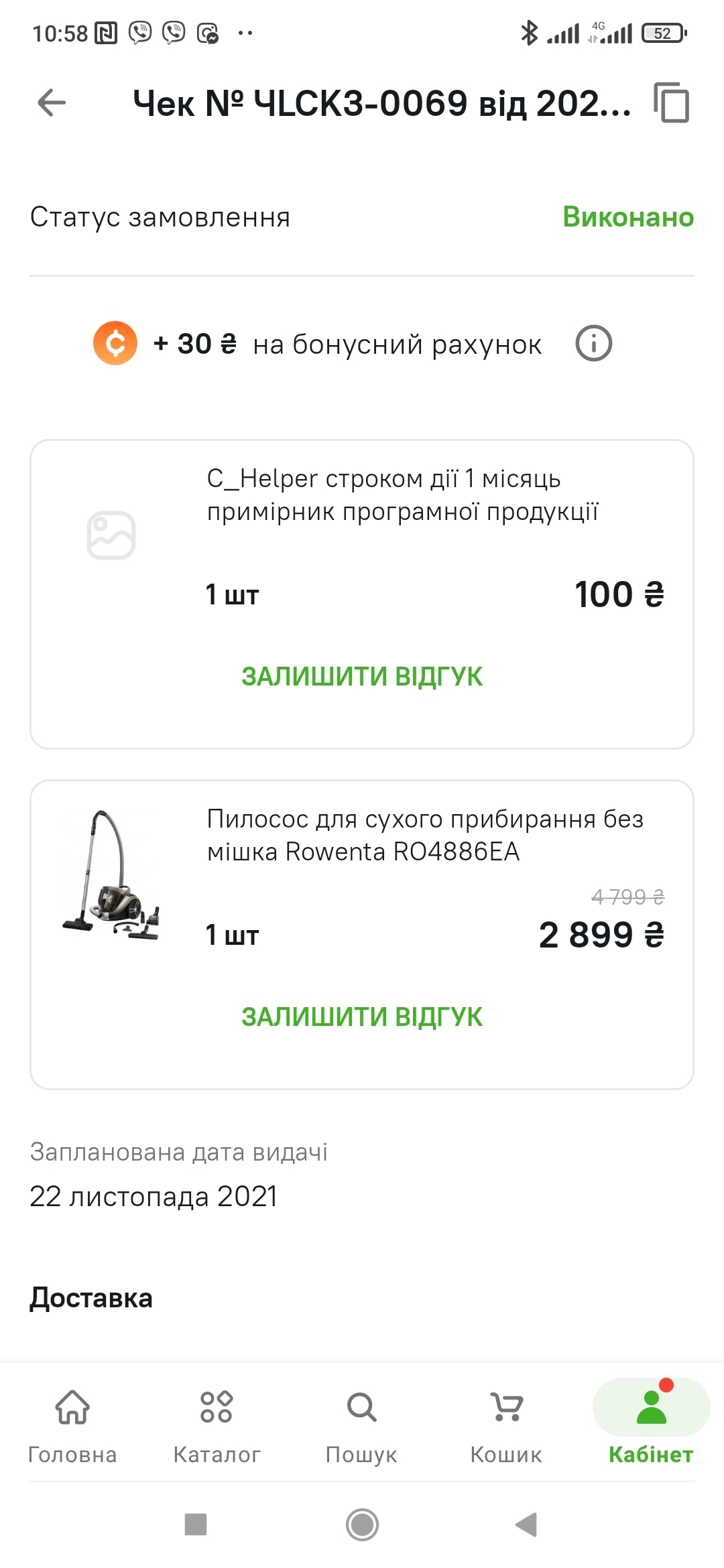The width and height of the screenshot is (724, 1568).
Task: Tap the Виконано order status
Action: click(628, 217)
